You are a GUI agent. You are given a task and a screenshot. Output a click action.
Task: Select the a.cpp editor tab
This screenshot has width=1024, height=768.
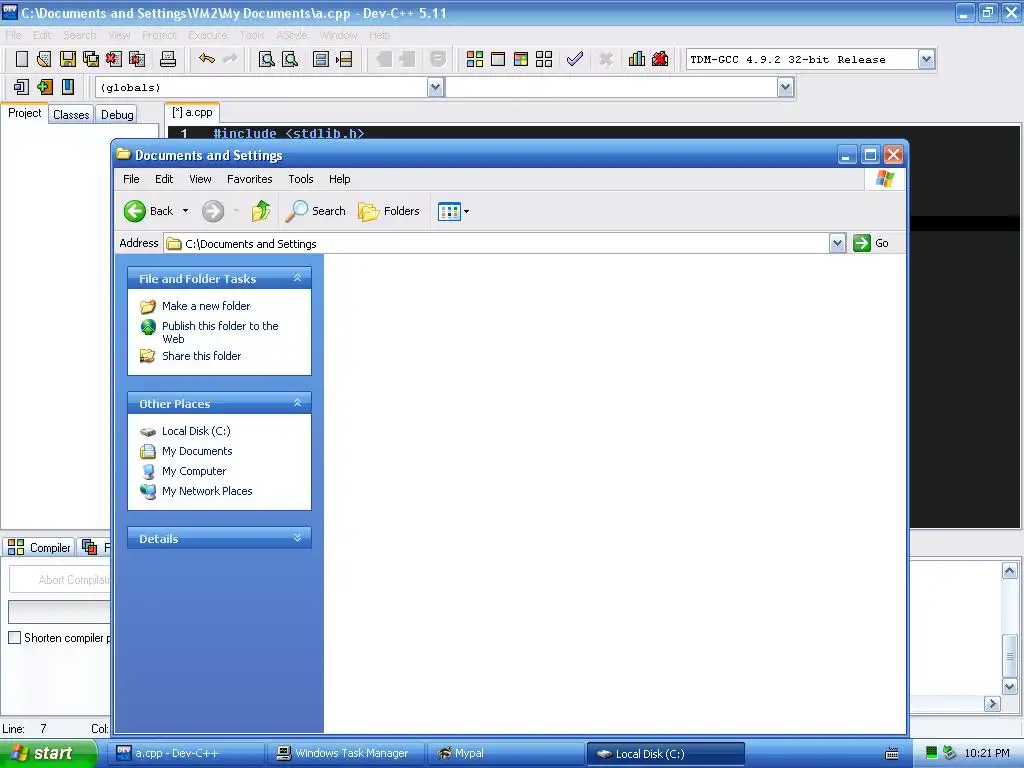click(192, 112)
